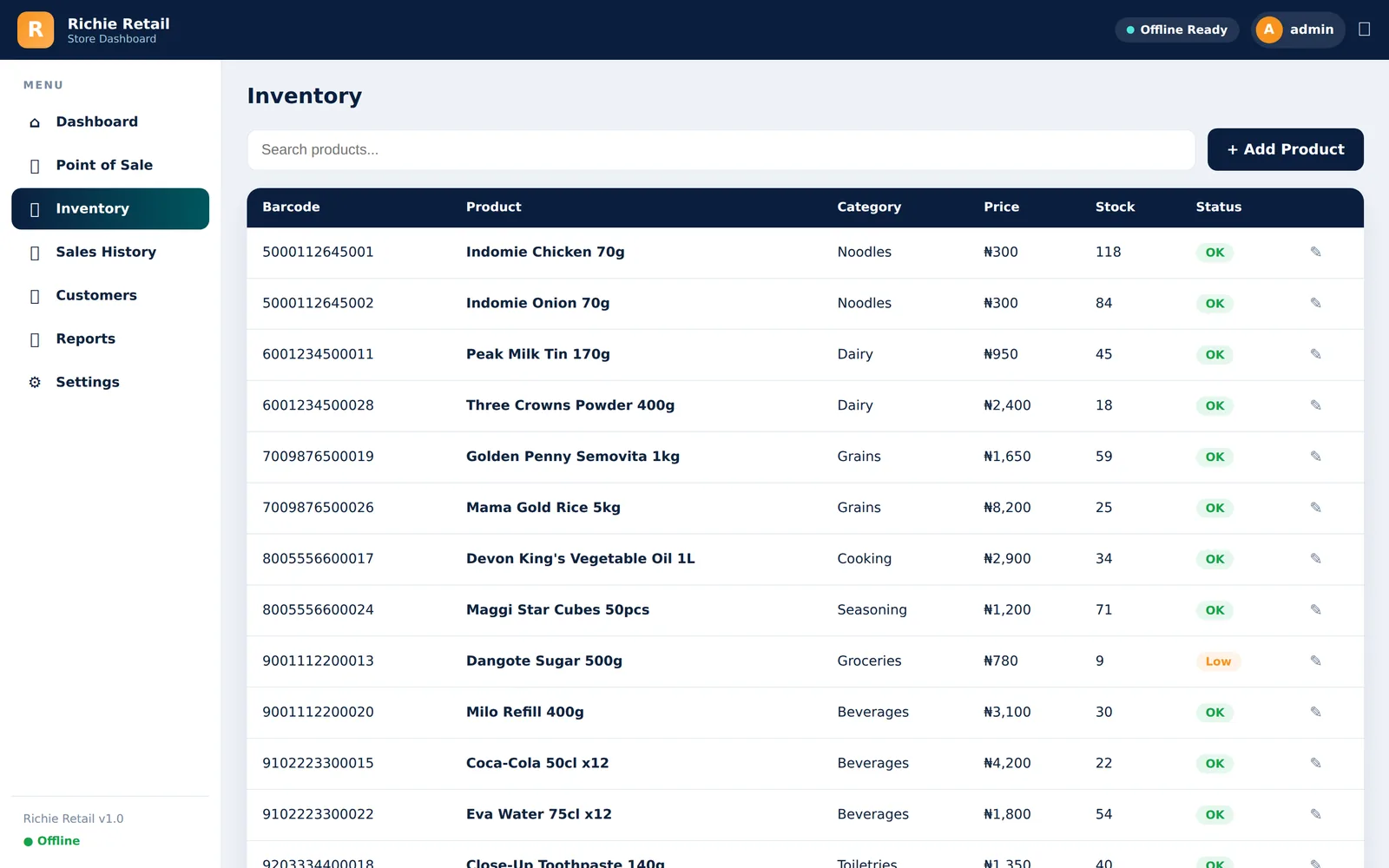Select barcode 6001234500011

point(318,354)
